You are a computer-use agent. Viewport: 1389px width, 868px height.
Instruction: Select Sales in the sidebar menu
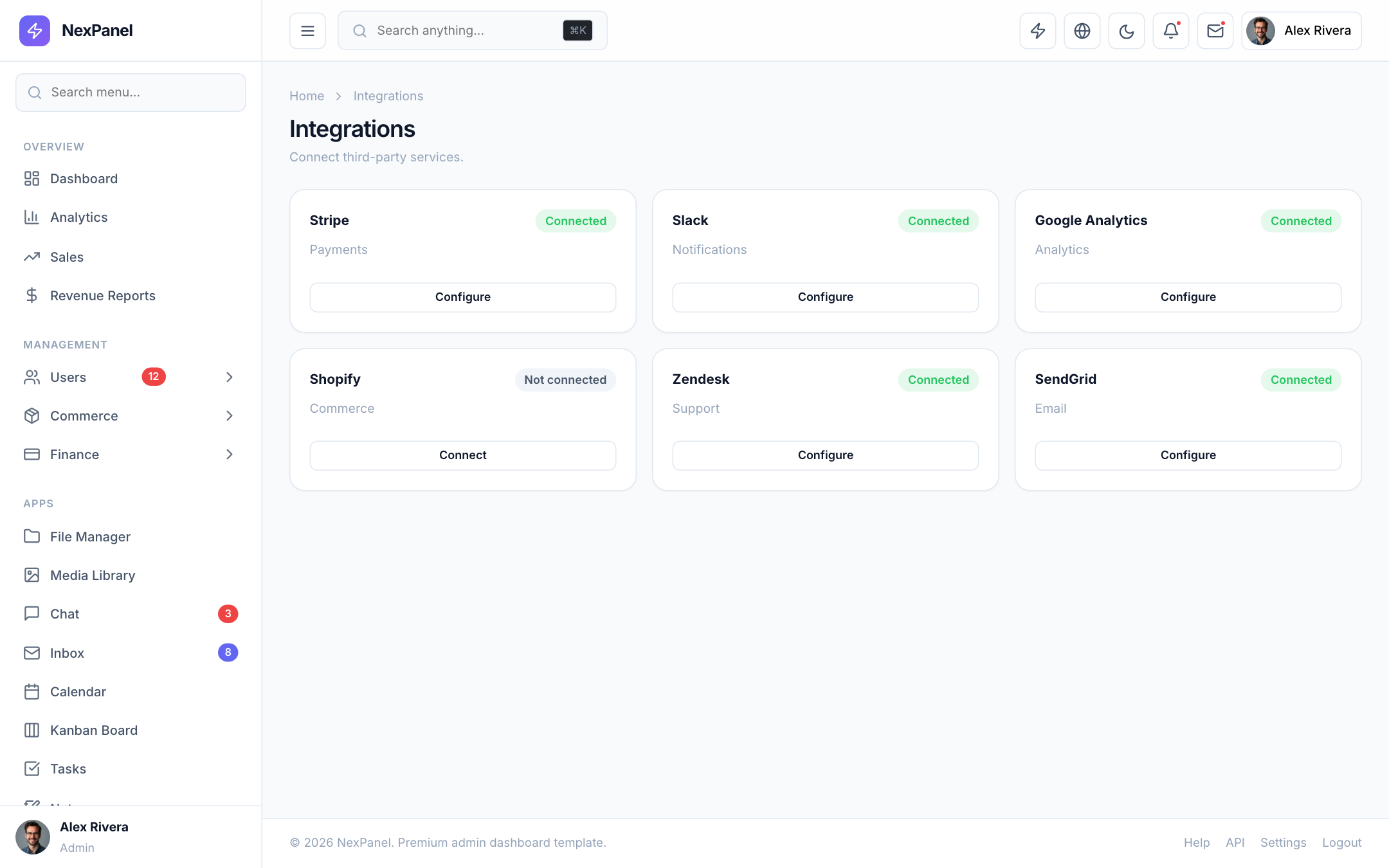coord(131,257)
